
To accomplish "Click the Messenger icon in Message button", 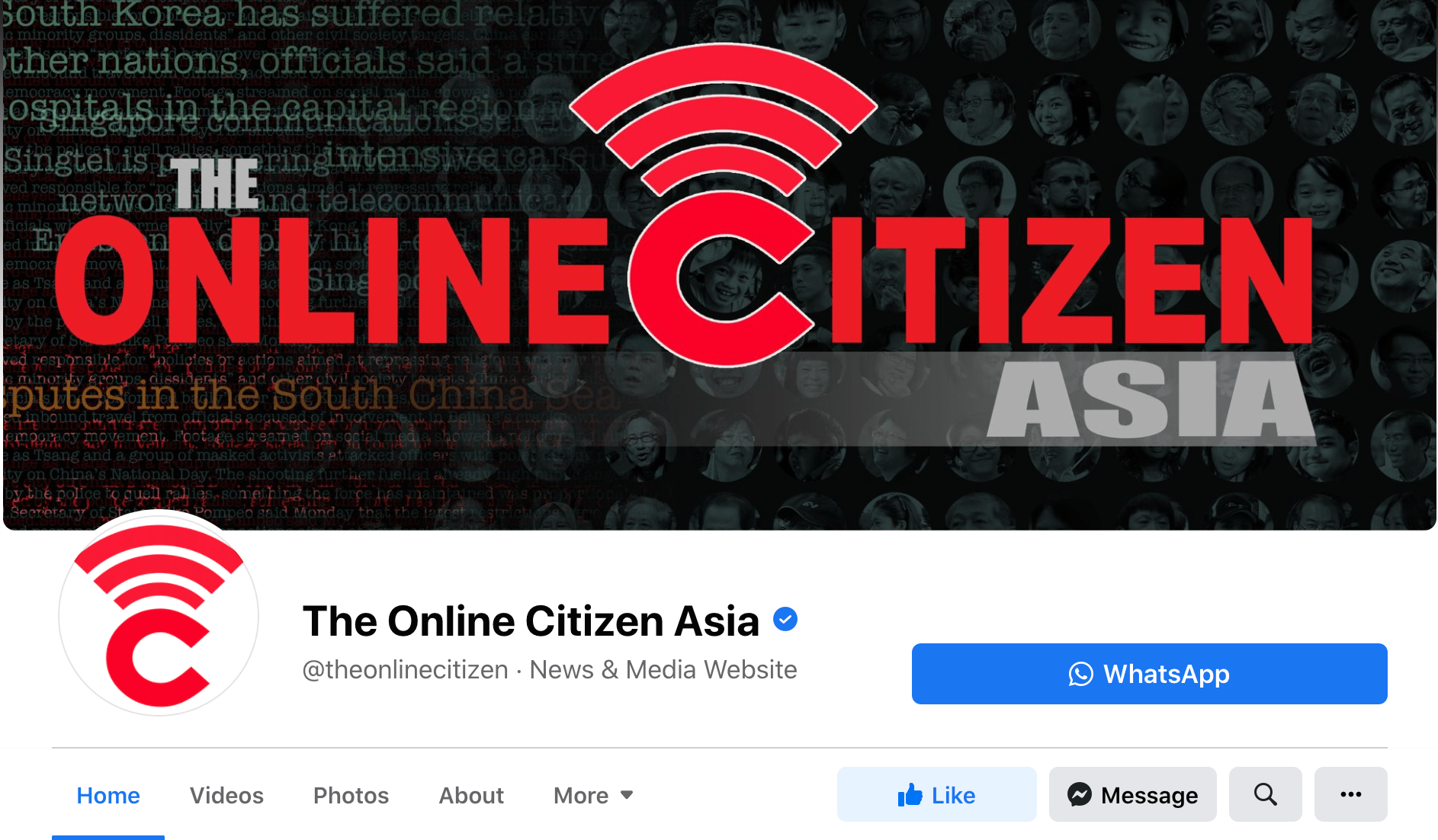I will click(1080, 794).
